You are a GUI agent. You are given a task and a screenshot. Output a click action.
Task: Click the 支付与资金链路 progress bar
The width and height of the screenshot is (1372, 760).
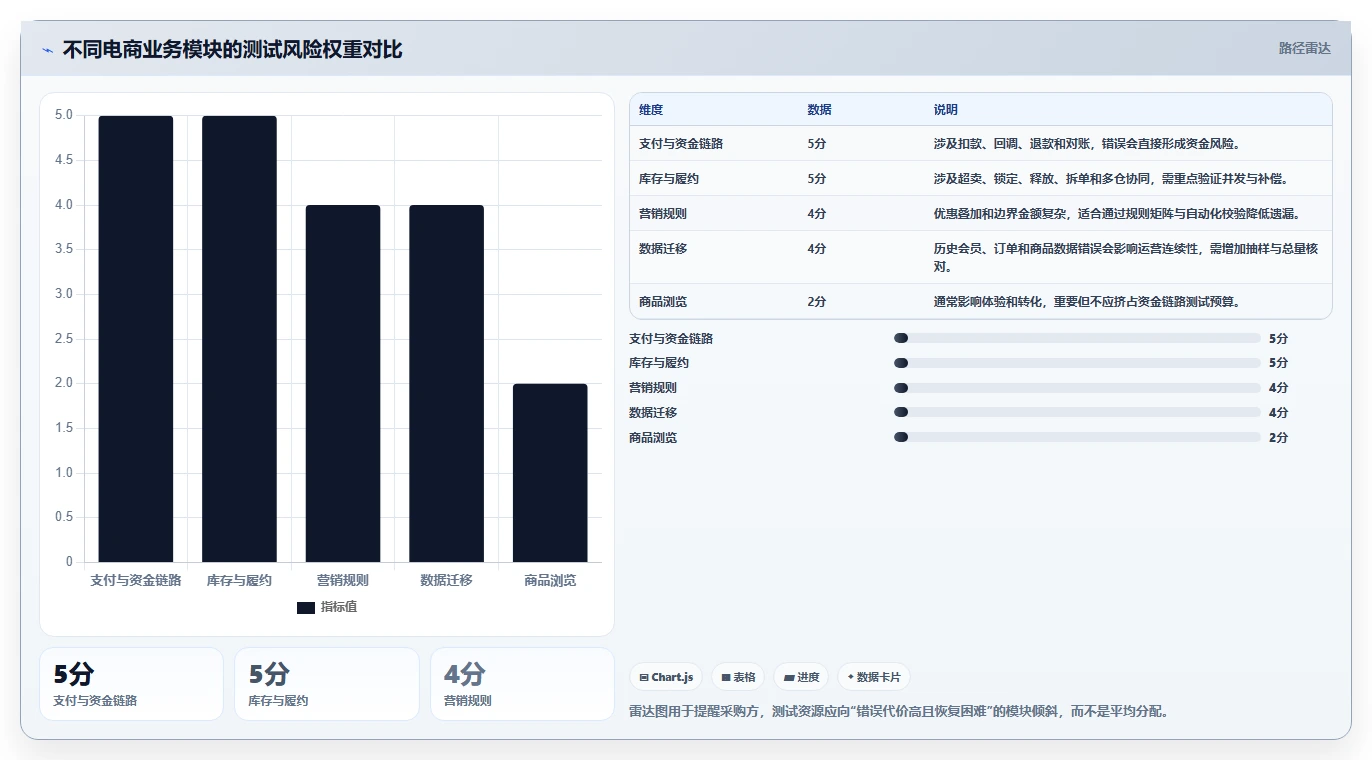(1077, 338)
